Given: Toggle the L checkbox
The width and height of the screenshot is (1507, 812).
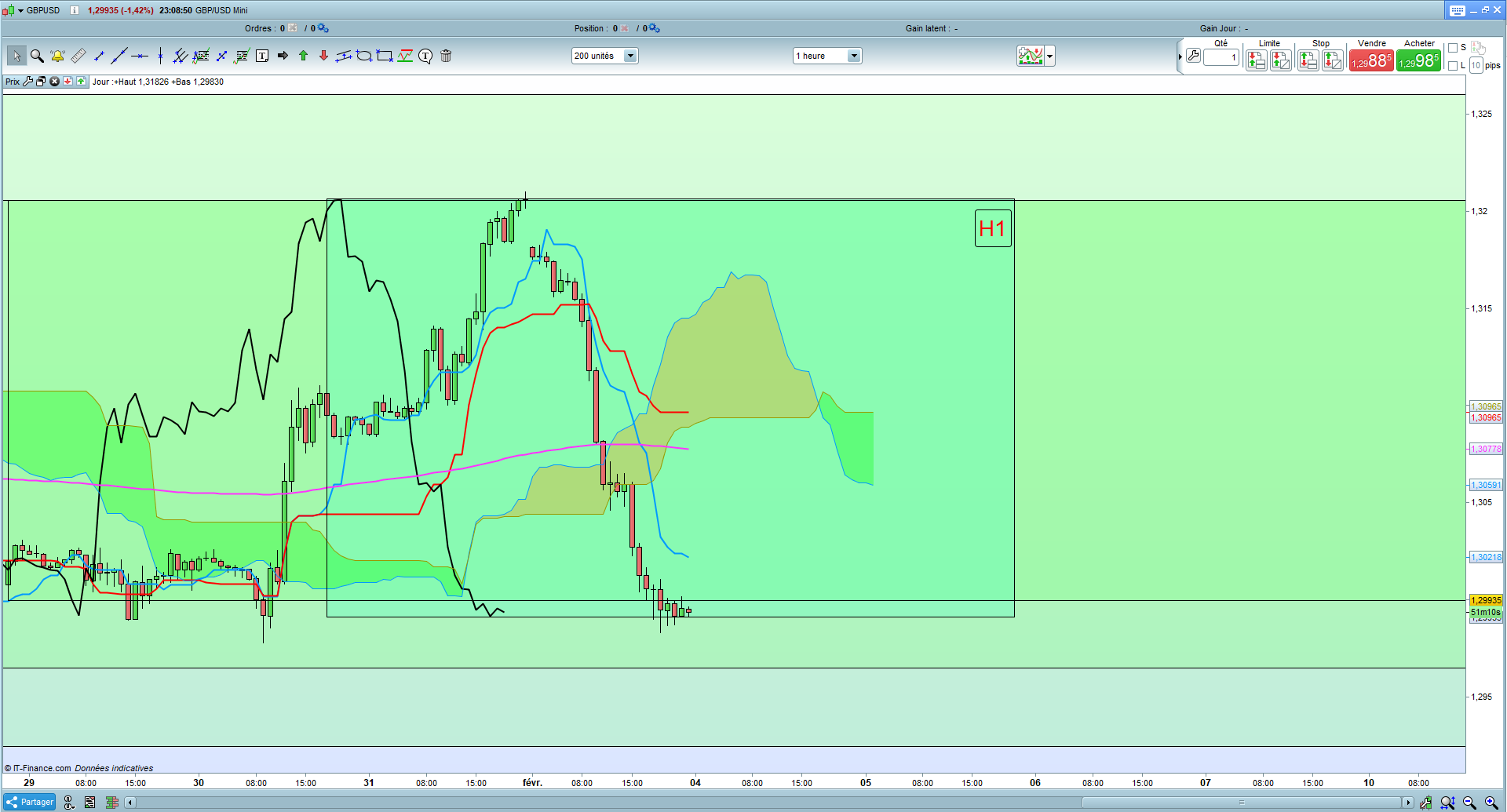Looking at the screenshot, I should (x=1453, y=66).
